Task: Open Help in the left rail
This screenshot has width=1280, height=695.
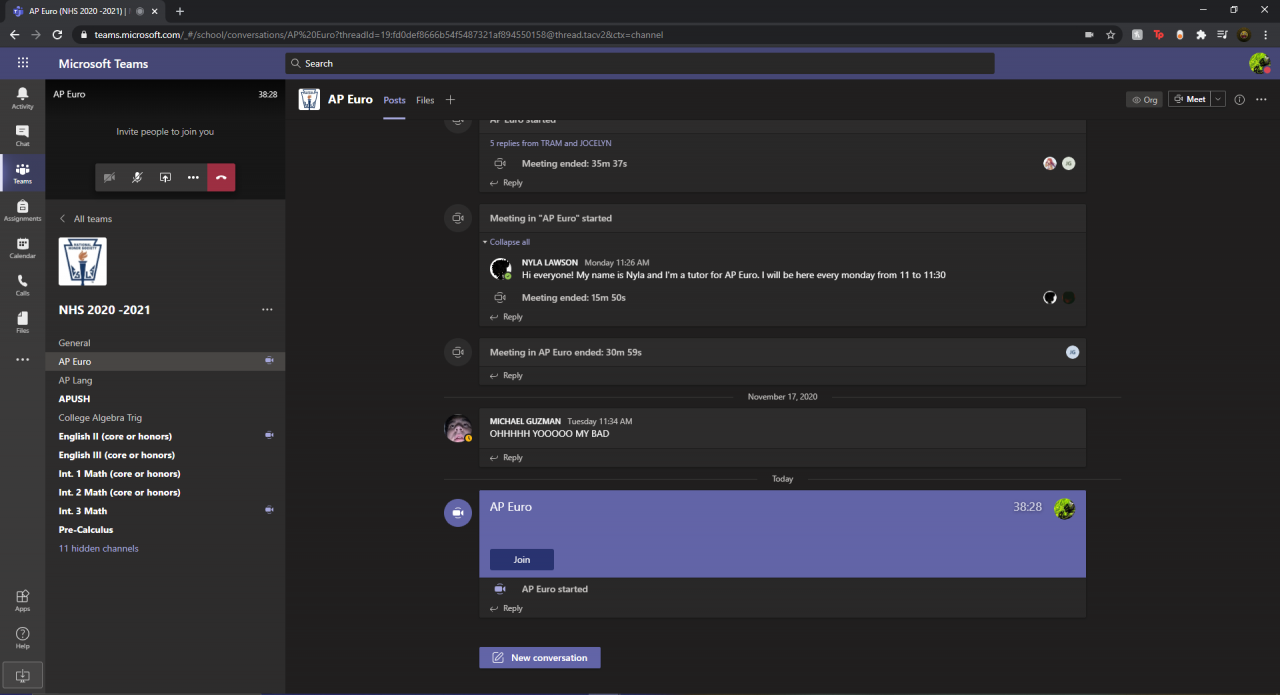Action: 22,637
